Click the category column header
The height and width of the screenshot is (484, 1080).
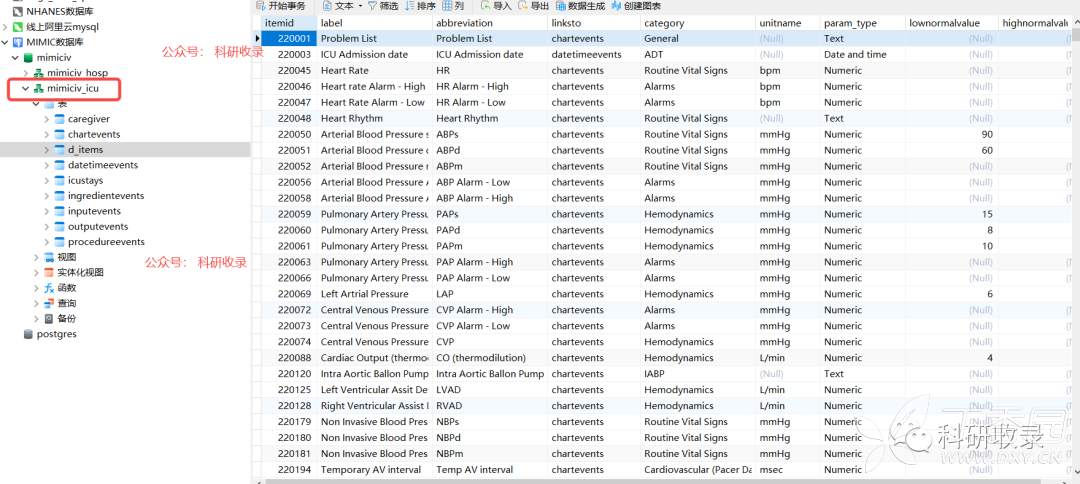coord(664,22)
